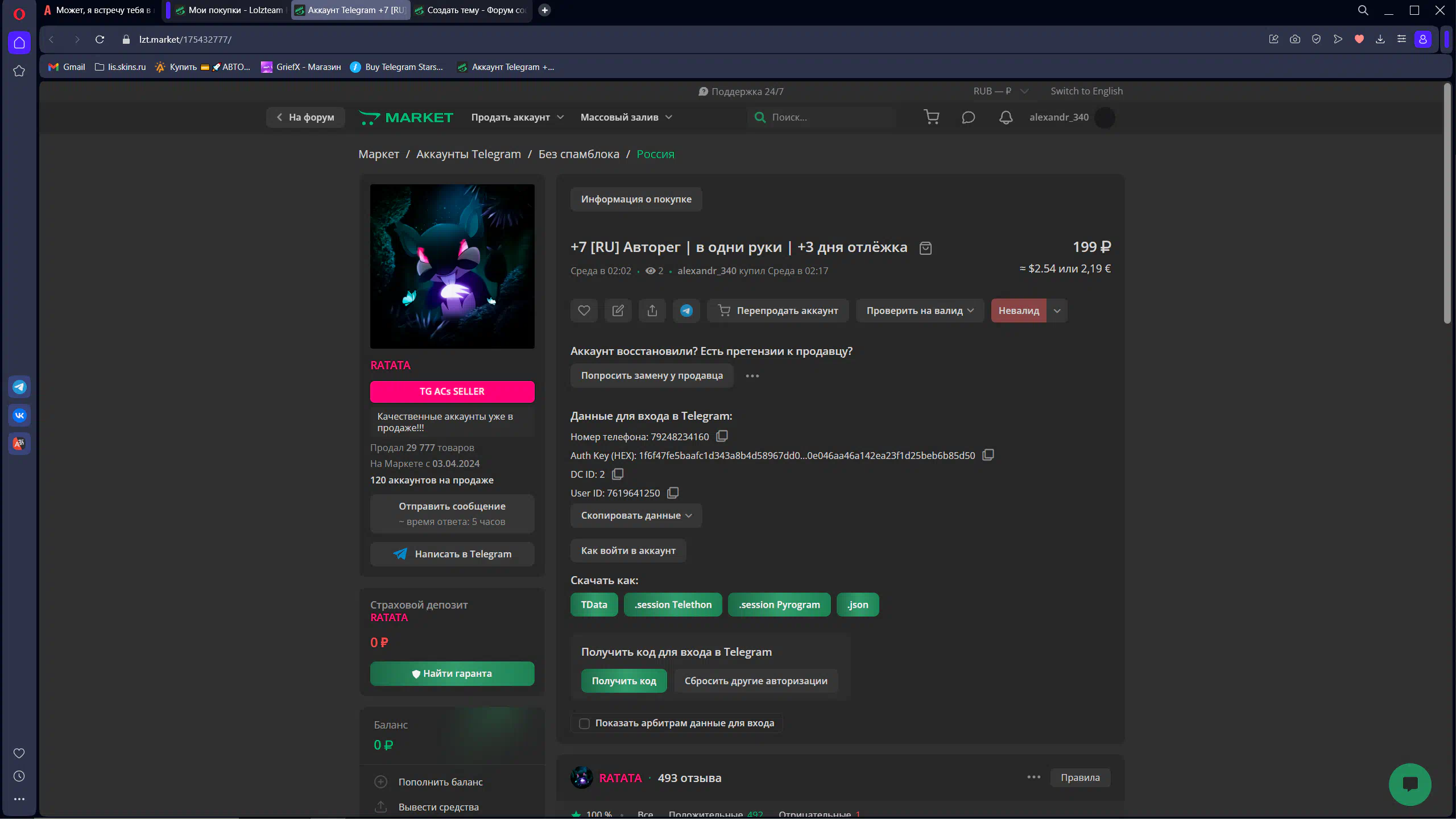Open history clock icon in sidebar
This screenshot has height=819, width=1456.
[19, 776]
